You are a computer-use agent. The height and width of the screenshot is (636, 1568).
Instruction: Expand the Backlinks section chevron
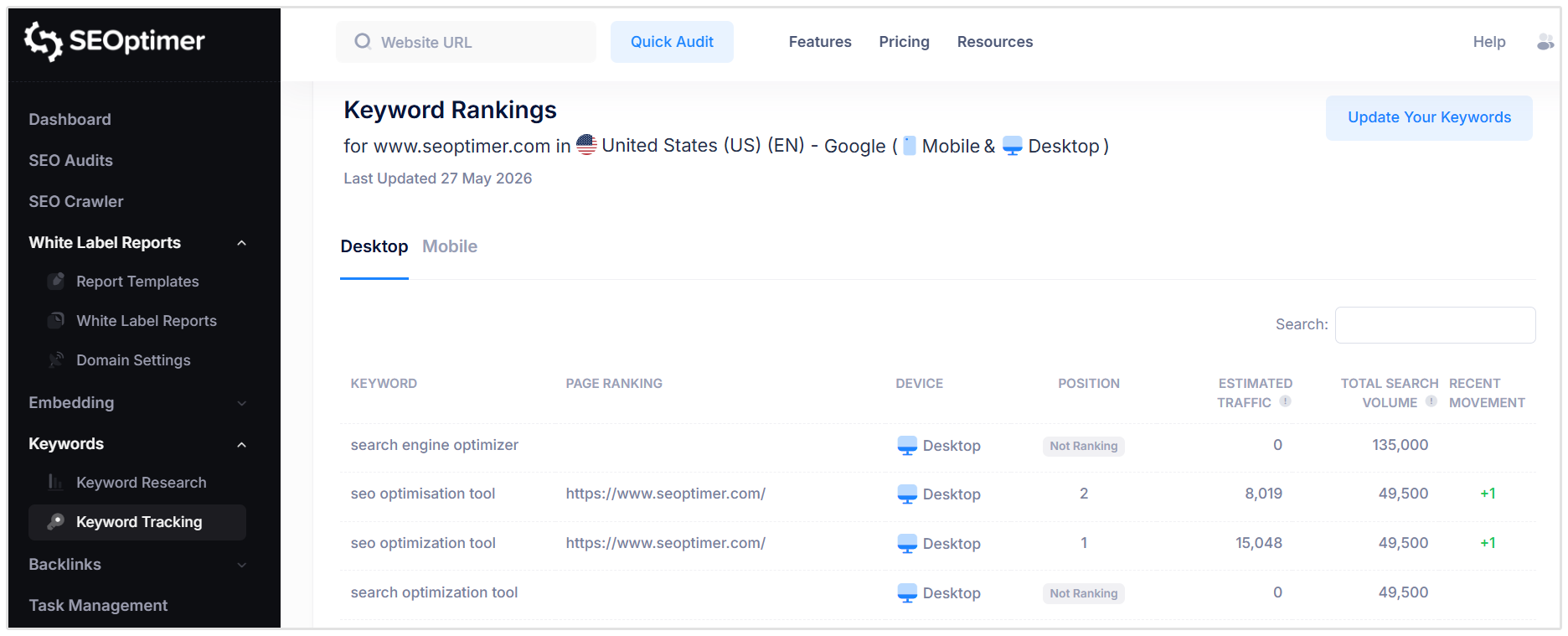[241, 565]
